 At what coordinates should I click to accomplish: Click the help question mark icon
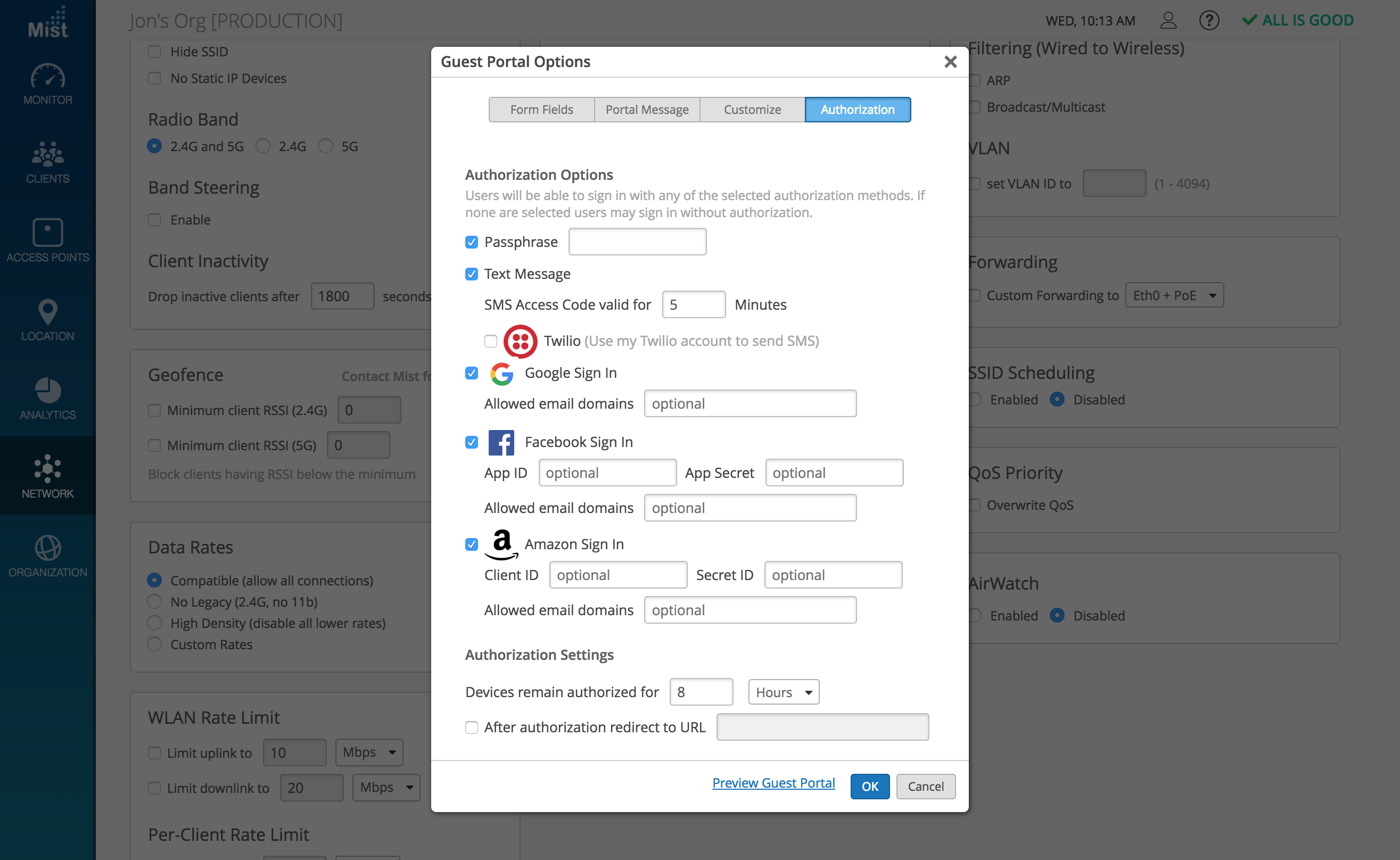click(x=1208, y=20)
